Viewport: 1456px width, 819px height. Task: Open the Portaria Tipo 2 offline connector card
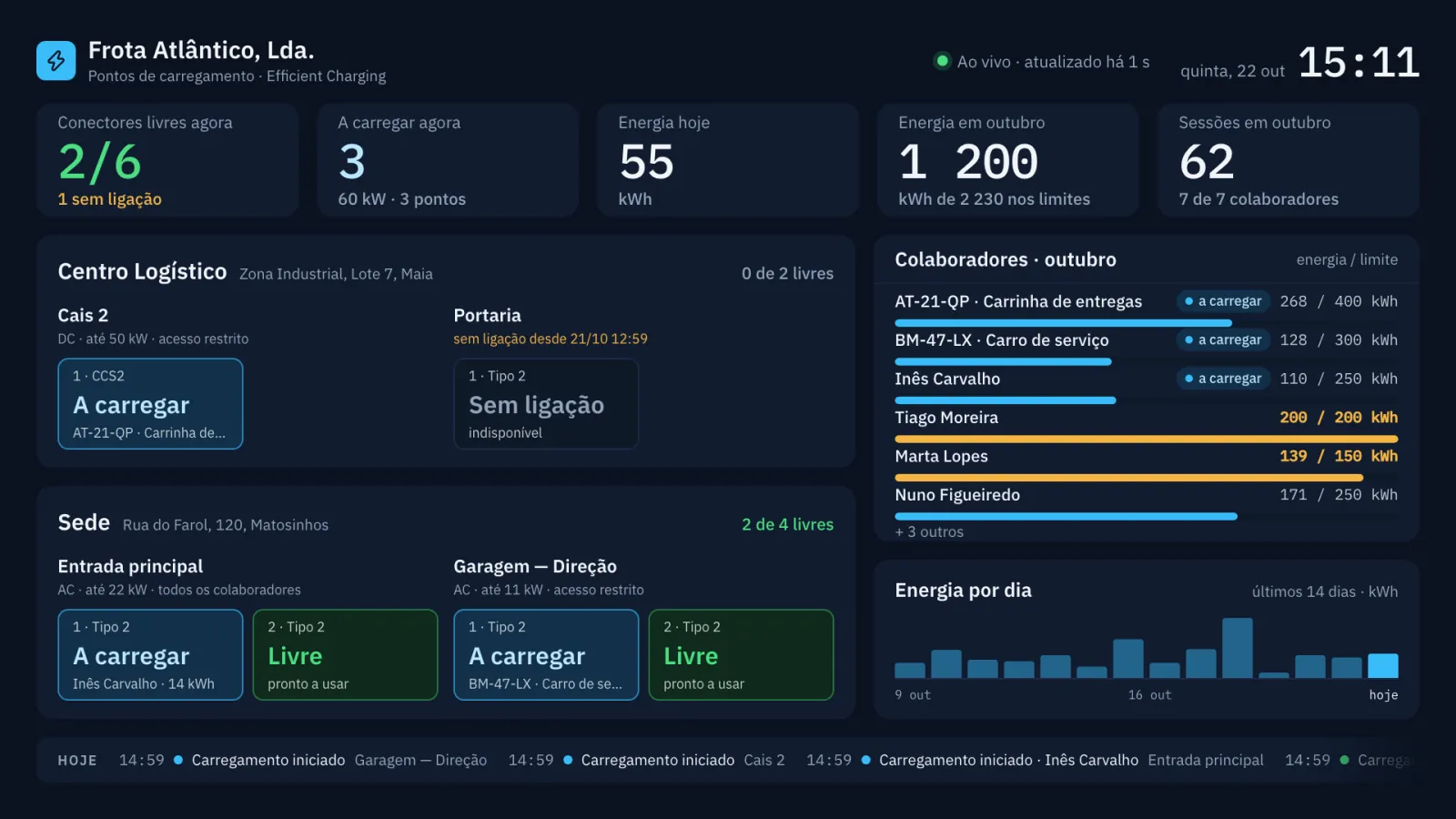coord(546,403)
